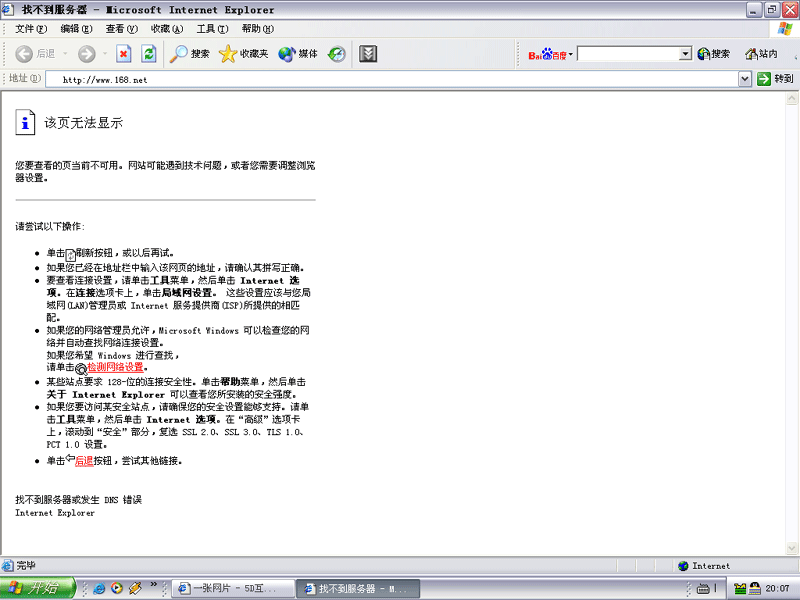
Task: Click the page scrollbar up arrow
Action: pyautogui.click(x=792, y=98)
